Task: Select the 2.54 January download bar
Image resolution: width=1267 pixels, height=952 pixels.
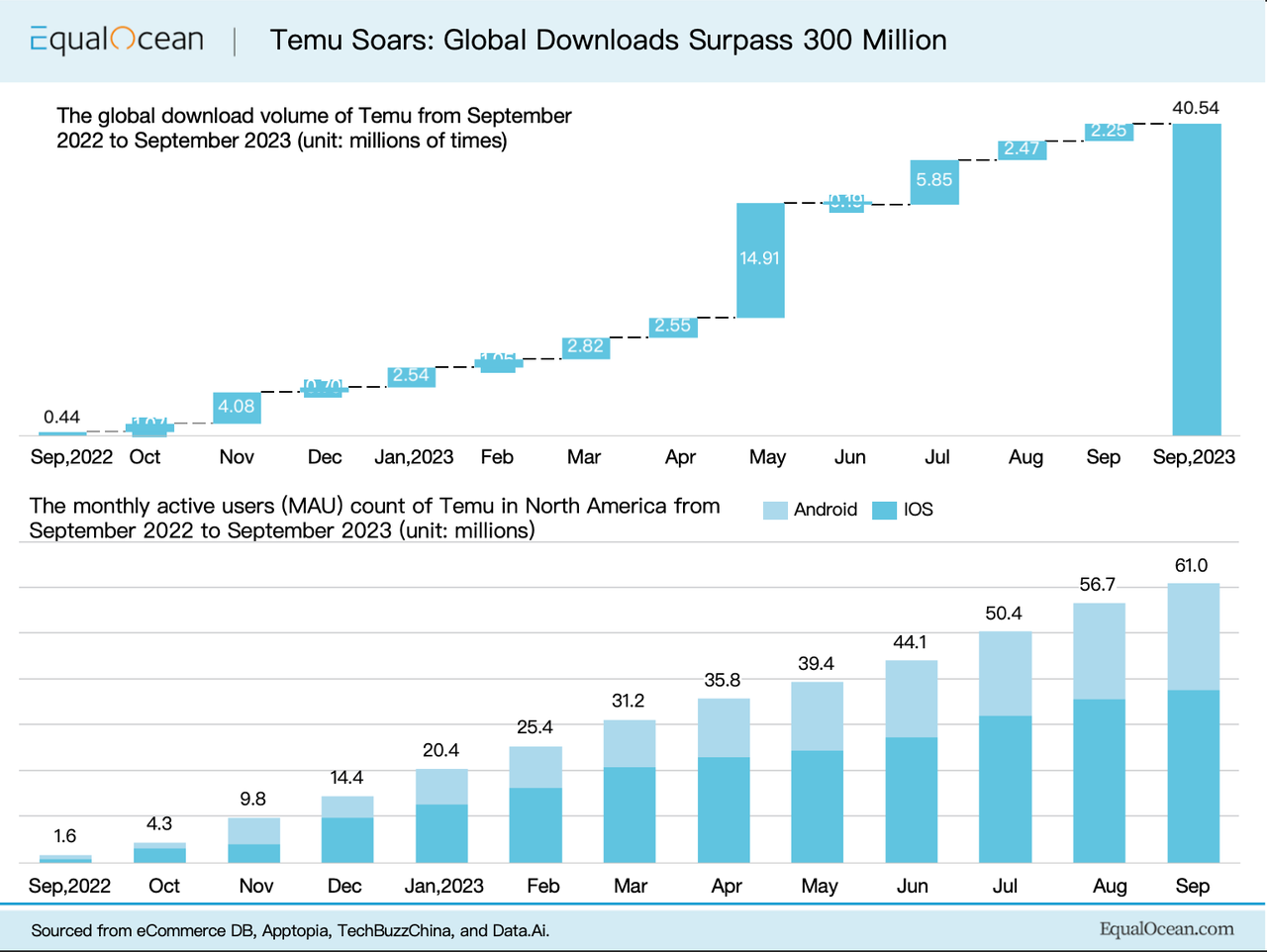Action: pyautogui.click(x=411, y=376)
